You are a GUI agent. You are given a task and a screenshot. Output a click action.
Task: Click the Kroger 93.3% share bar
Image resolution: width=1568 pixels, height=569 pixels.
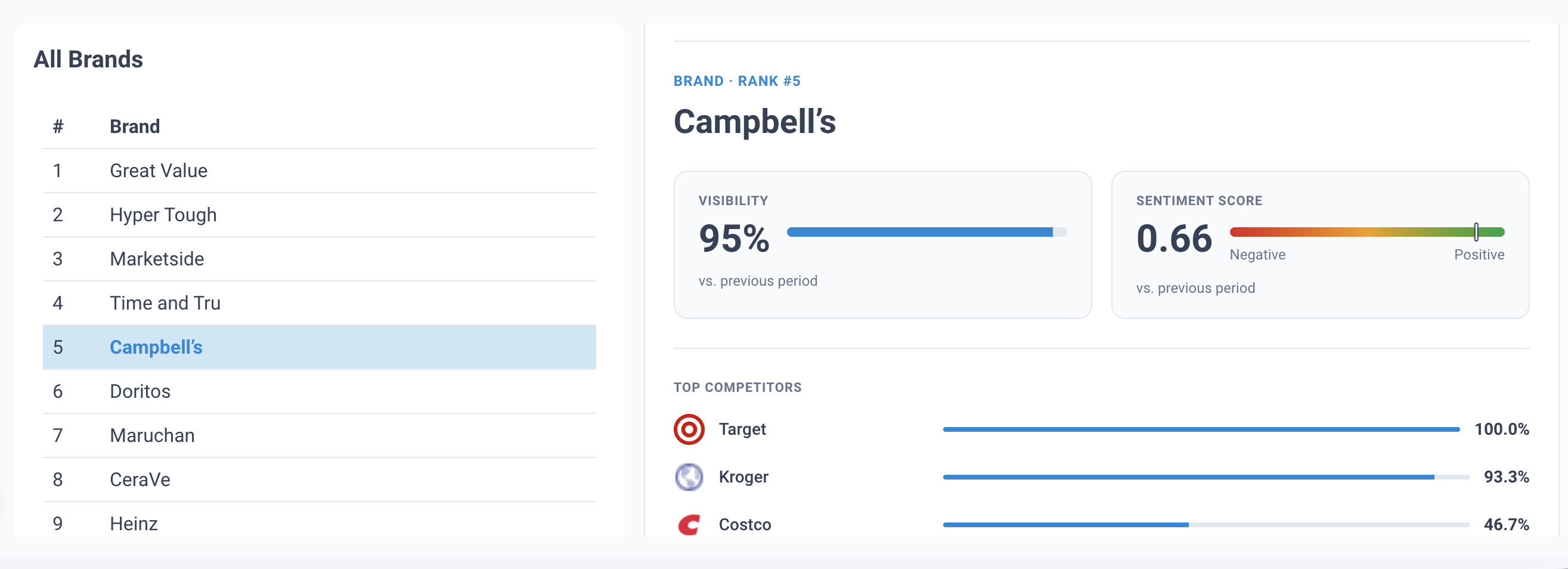click(1206, 477)
